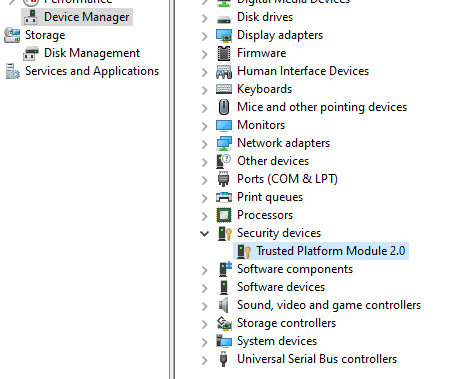Select the Storage node

pos(45,35)
